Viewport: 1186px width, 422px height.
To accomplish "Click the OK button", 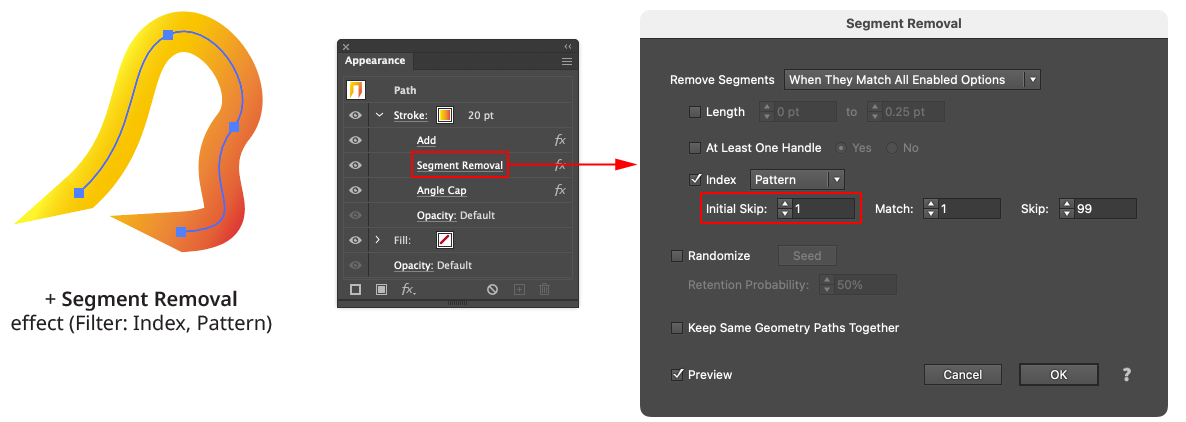I will pos(1058,375).
